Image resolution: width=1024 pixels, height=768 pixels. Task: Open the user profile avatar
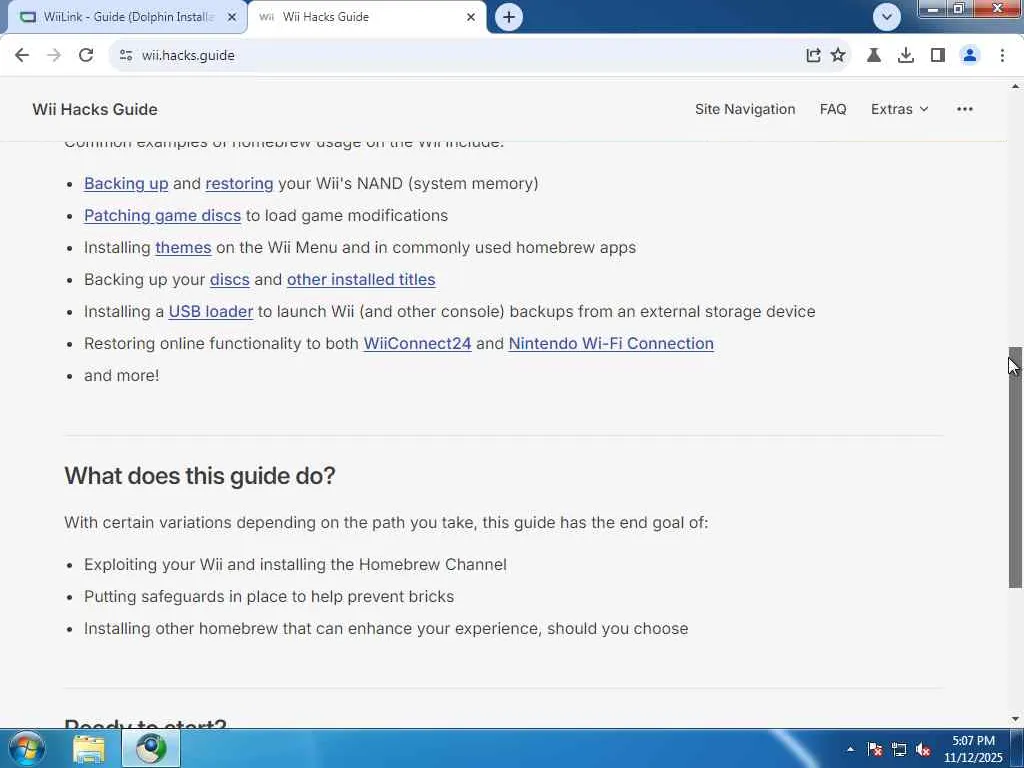click(x=970, y=56)
